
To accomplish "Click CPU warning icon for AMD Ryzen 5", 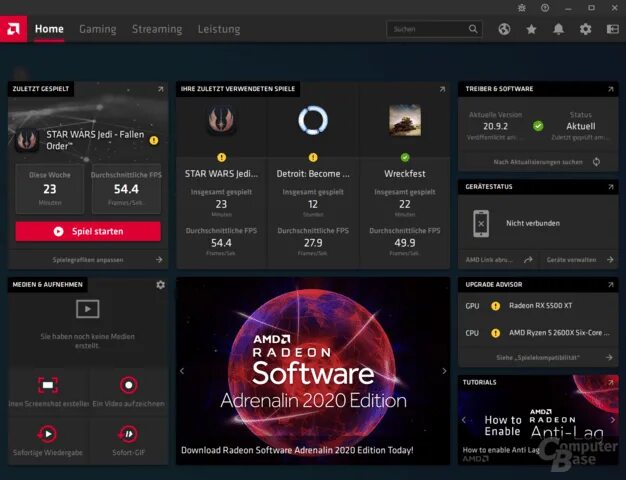I will (495, 333).
